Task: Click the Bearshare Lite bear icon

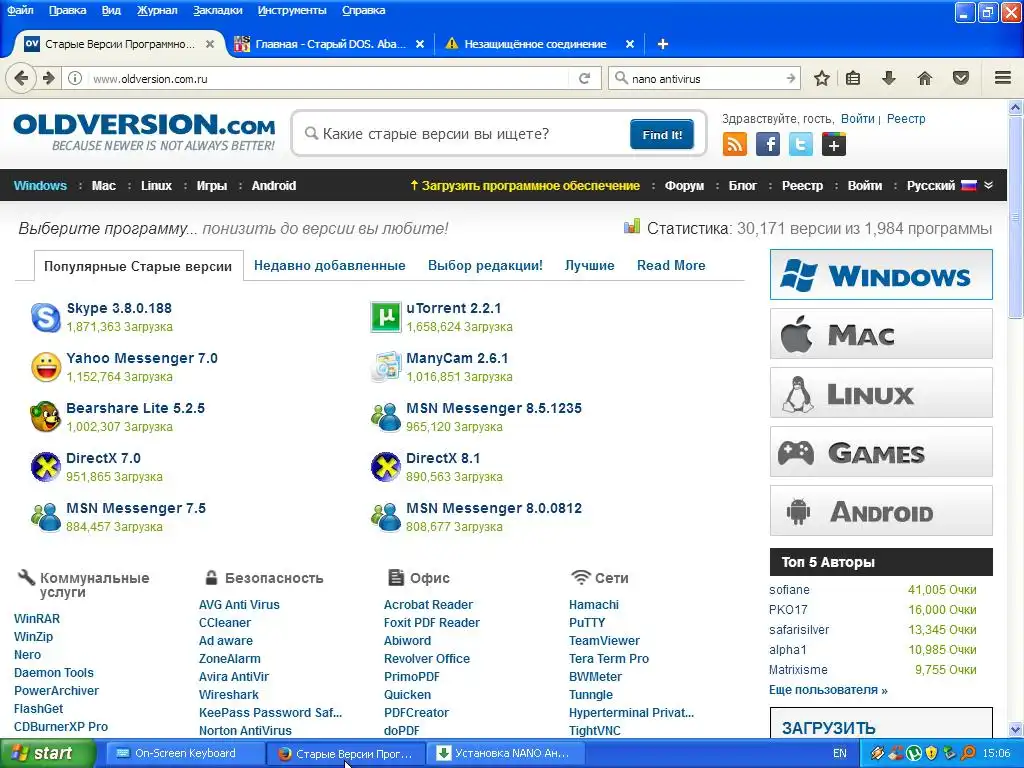Action: (46, 417)
